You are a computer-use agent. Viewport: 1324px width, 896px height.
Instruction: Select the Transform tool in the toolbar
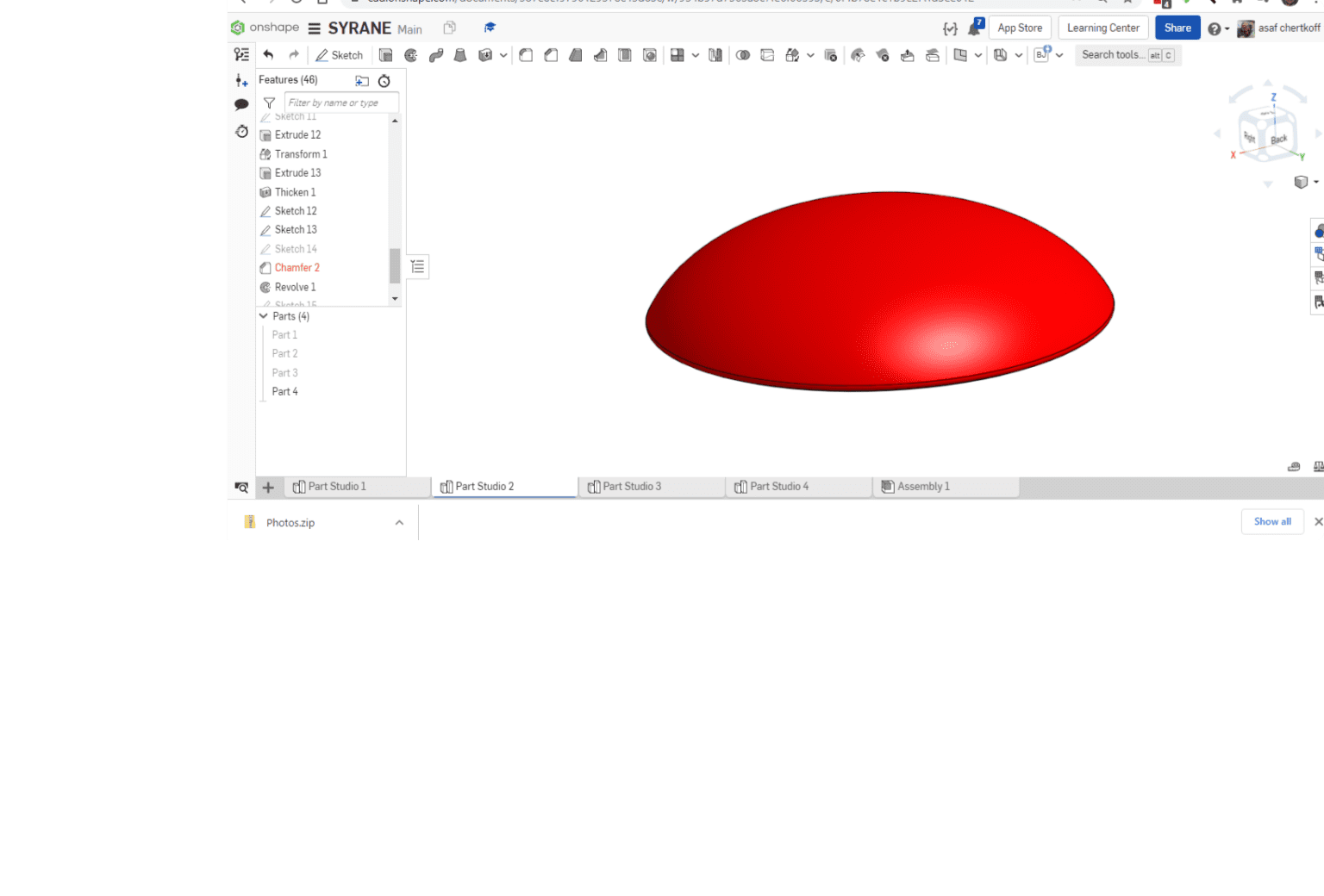(x=792, y=55)
